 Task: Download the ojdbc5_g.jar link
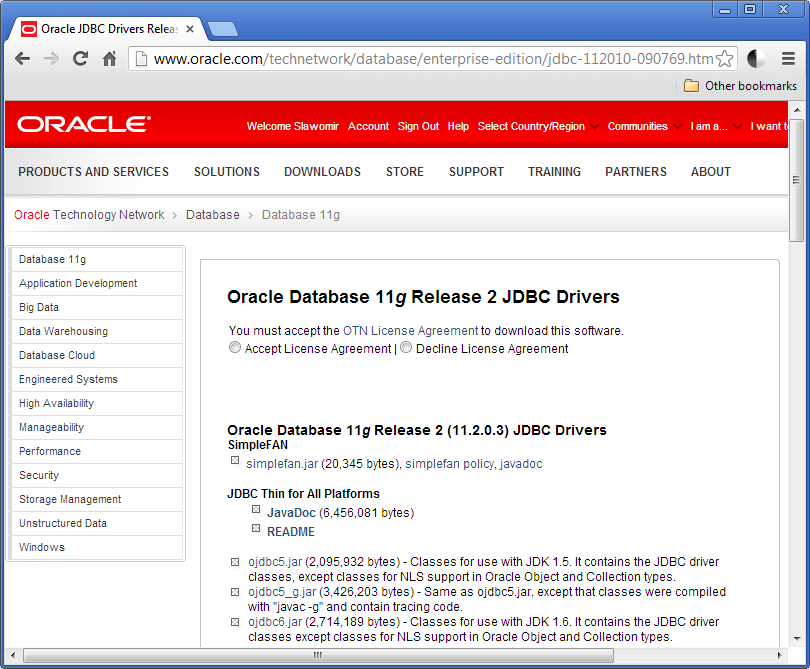(x=282, y=592)
